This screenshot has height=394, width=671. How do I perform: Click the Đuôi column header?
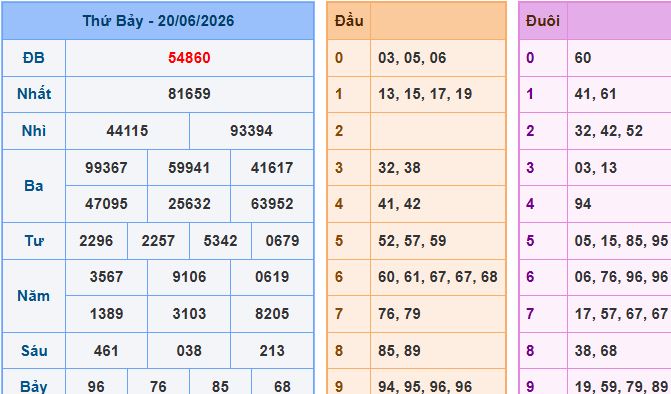[543, 21]
